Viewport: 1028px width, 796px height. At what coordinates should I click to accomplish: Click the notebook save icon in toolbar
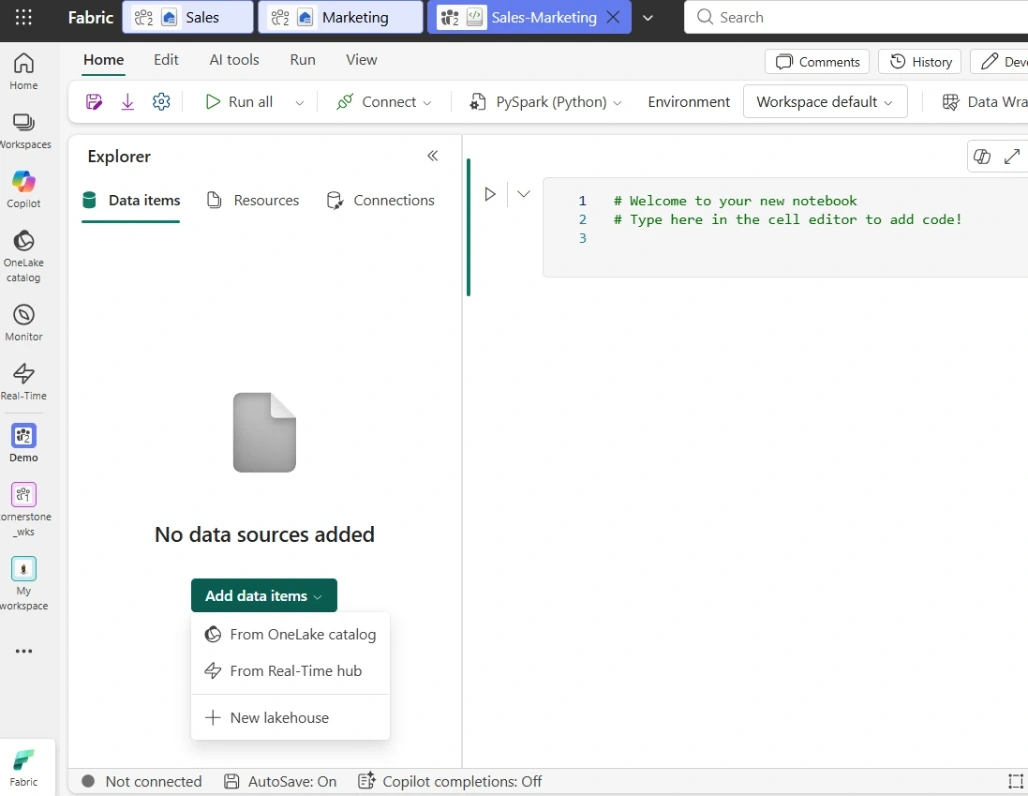pos(94,102)
